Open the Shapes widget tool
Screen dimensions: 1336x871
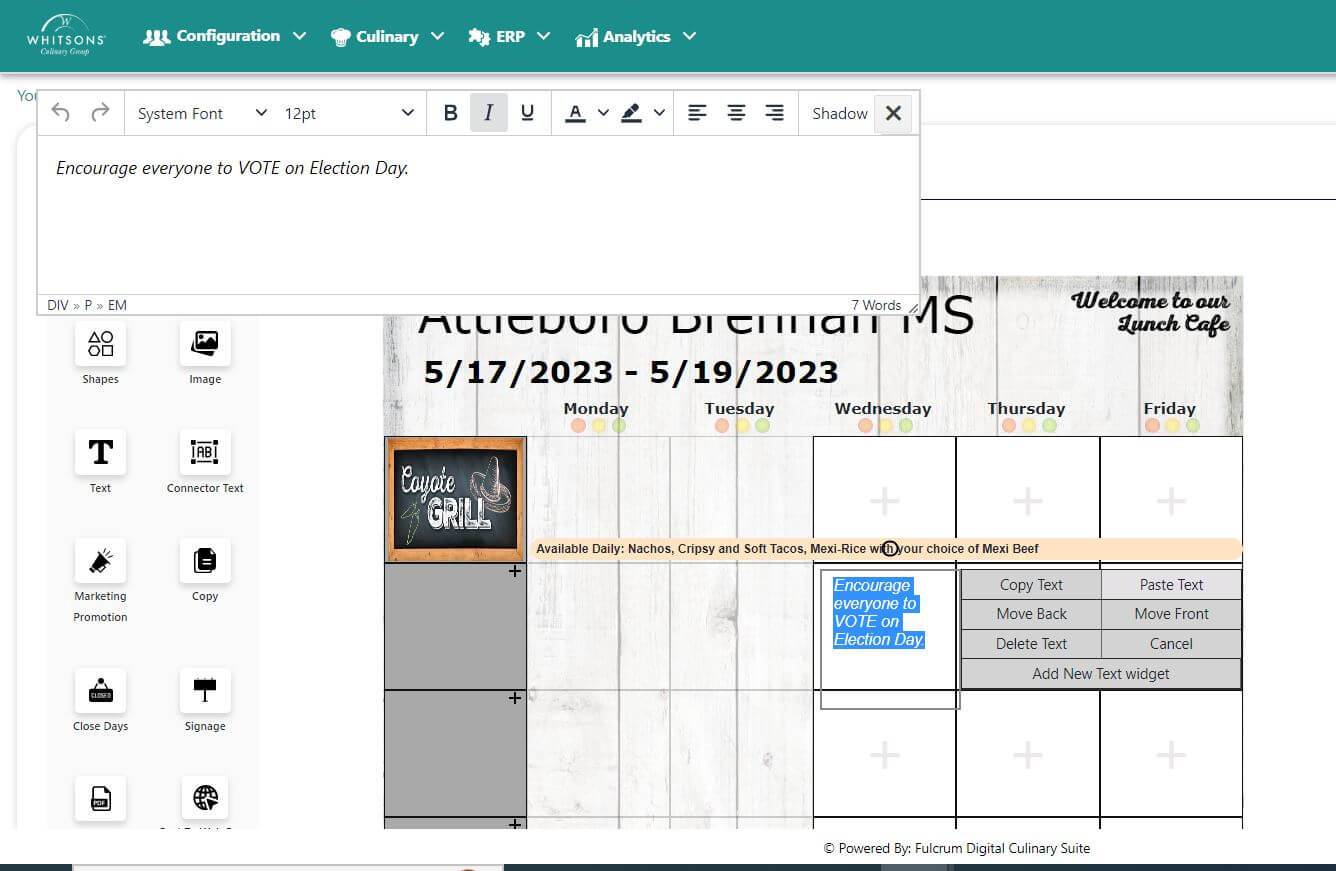pos(100,345)
